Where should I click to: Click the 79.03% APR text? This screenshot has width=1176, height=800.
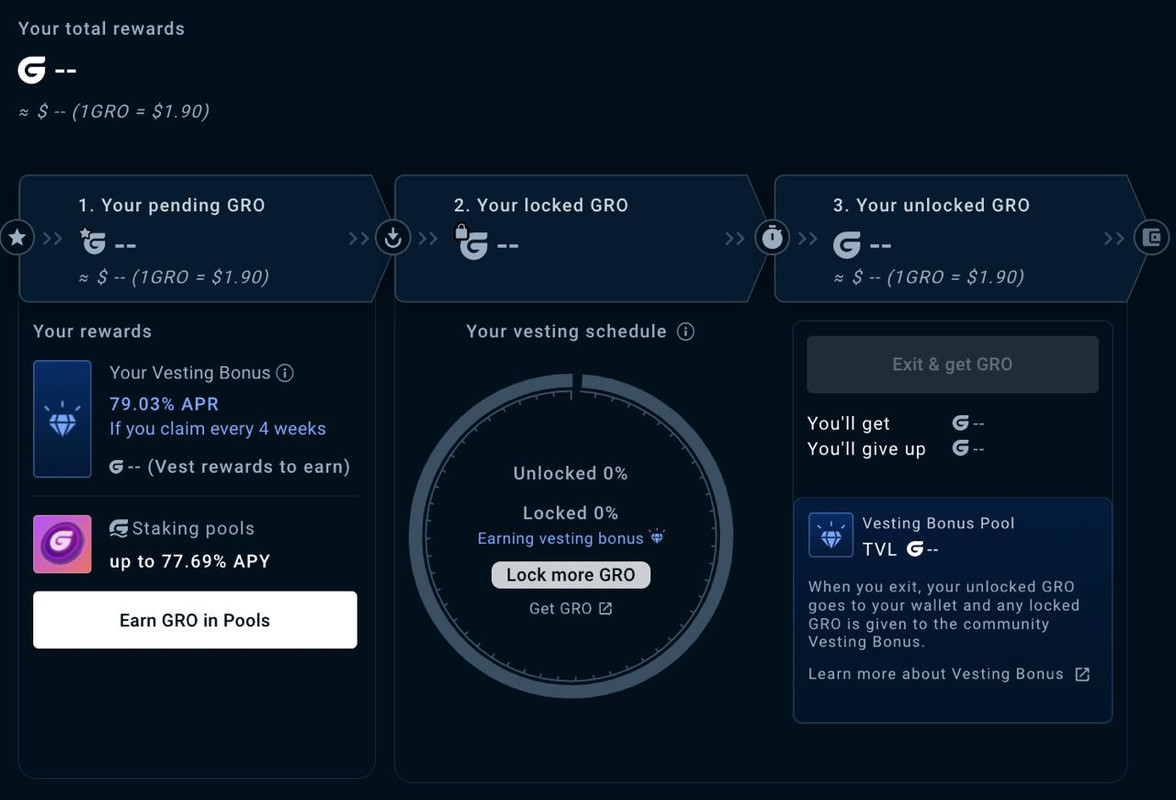coord(164,404)
